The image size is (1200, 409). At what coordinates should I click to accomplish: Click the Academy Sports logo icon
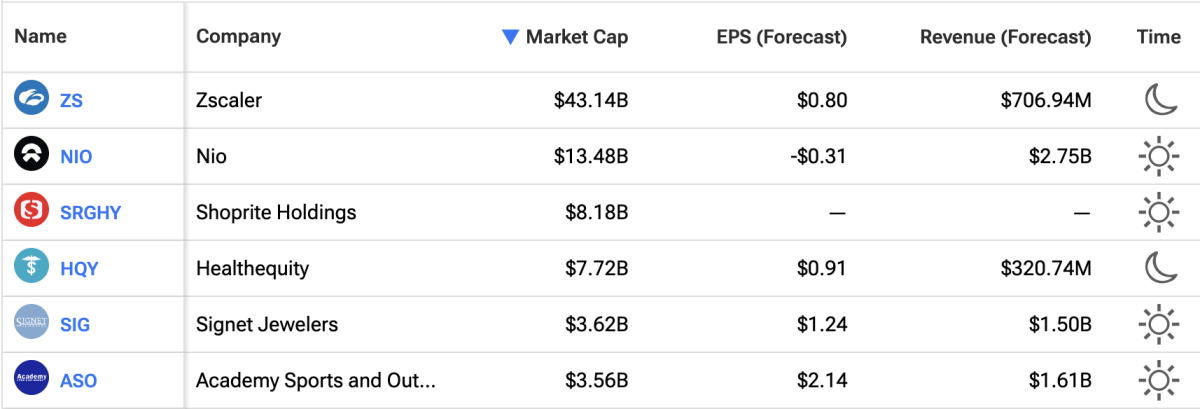pos(31,380)
